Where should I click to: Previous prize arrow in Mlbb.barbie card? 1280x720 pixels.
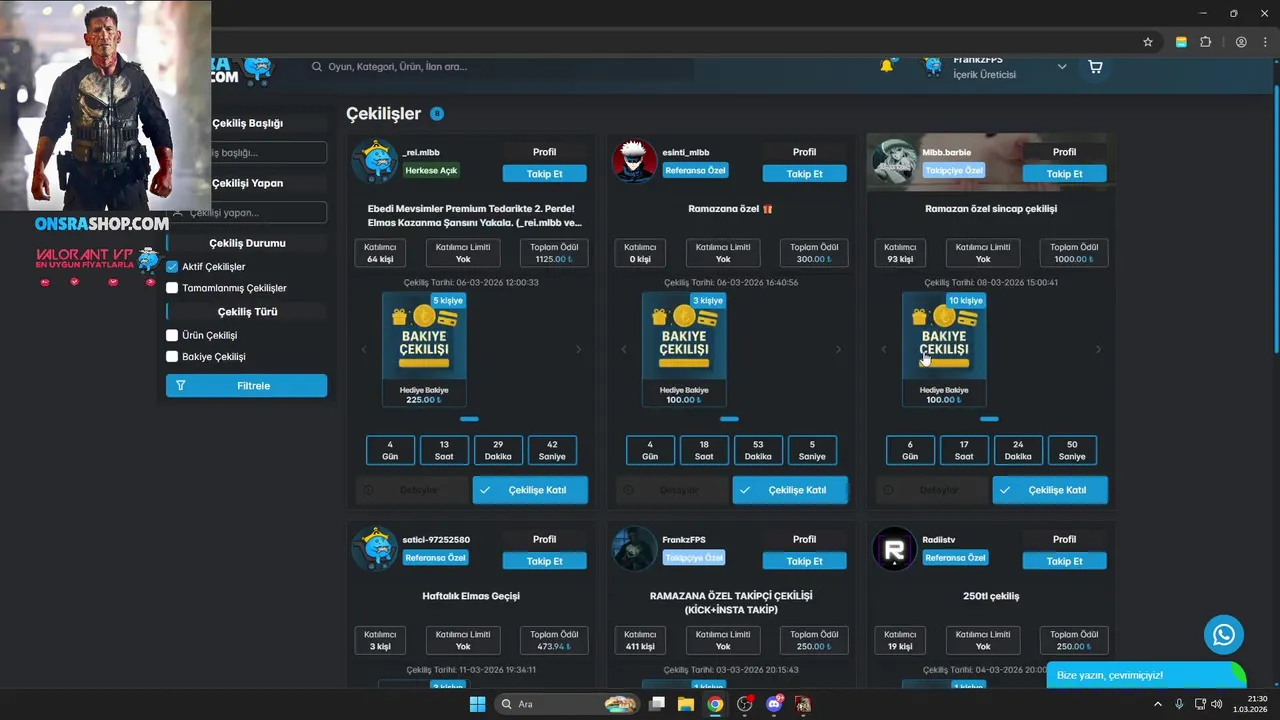pos(884,349)
